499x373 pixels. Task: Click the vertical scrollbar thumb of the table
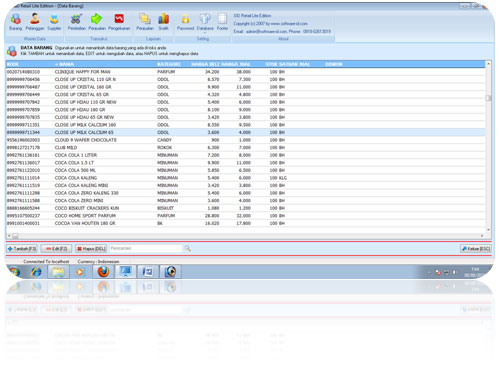(x=488, y=98)
